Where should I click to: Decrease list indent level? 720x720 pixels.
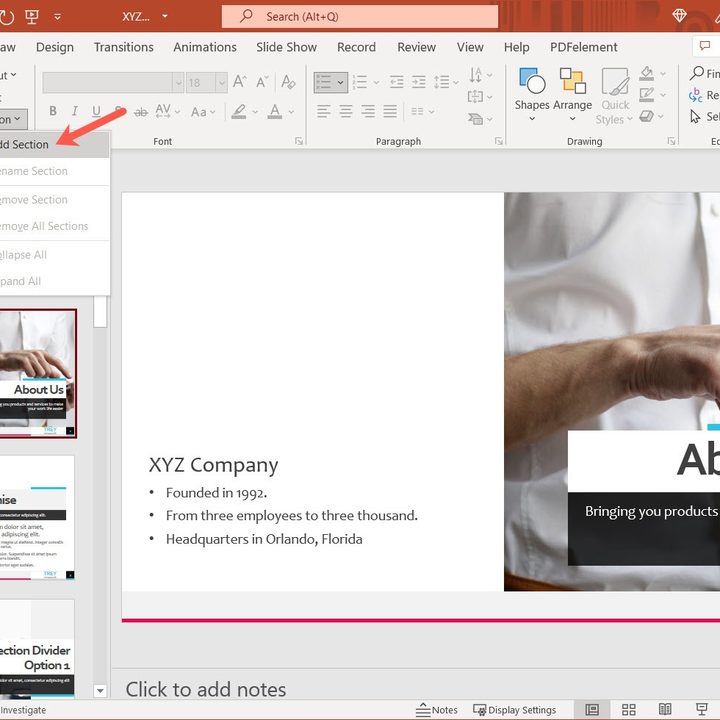(x=396, y=82)
